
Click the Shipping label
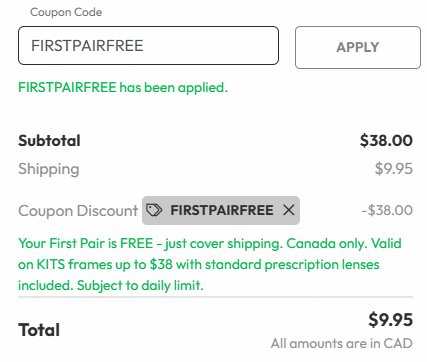point(49,169)
